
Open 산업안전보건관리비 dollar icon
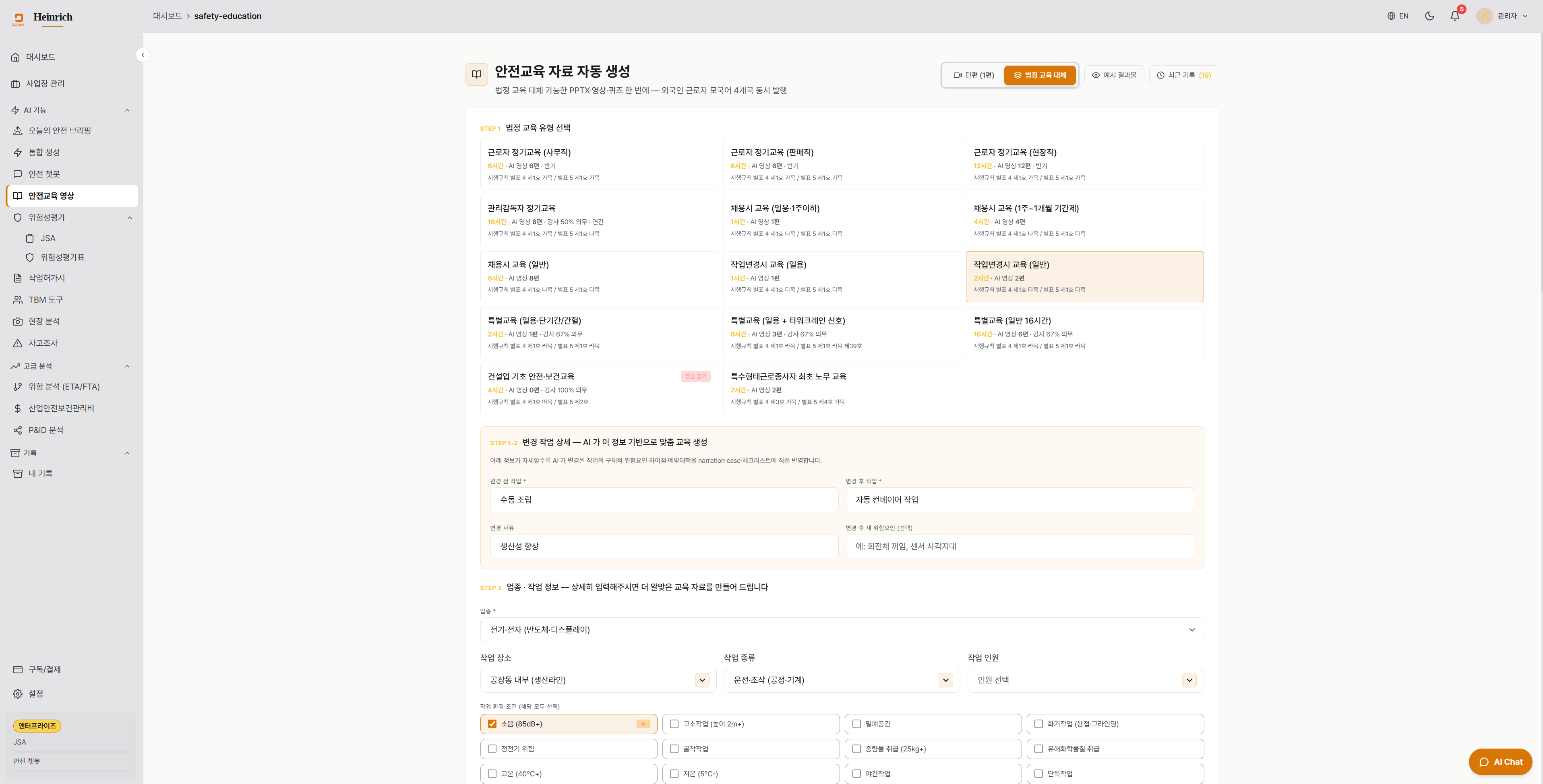coord(18,408)
